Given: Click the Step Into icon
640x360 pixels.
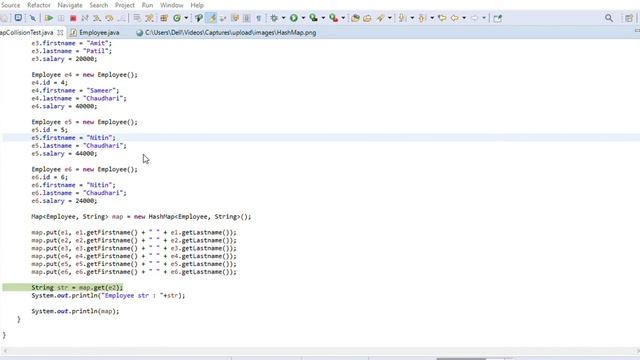Looking at the screenshot, I should point(97,18).
